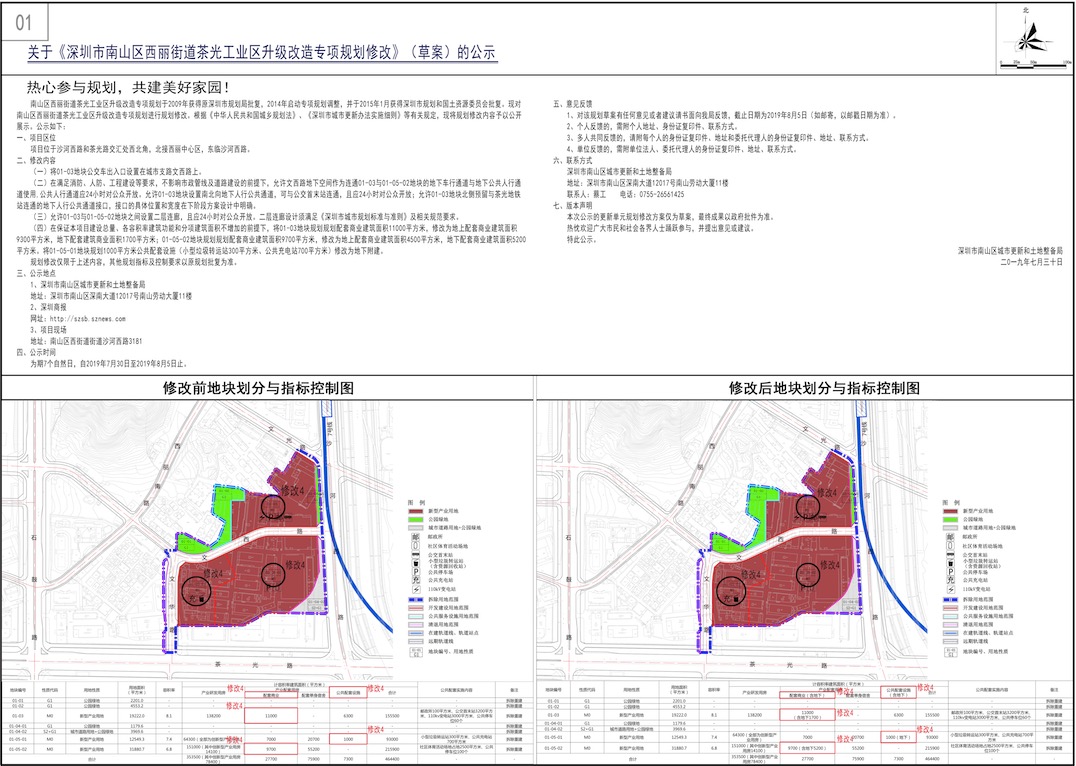Click the '1000（地下）' cell in 修改后 table
This screenshot has height=766, width=1076.
click(x=899, y=737)
